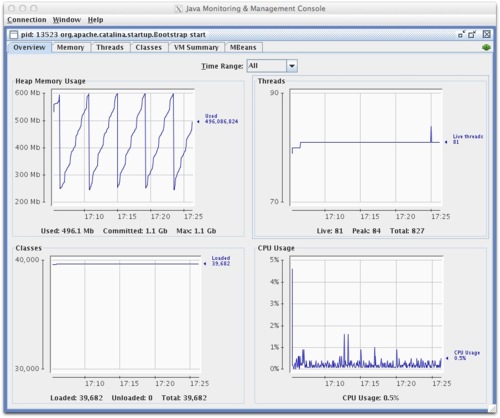Click the pid 13523 Bootstrap start title
Screen dimensions: 500x418
(x=113, y=35)
